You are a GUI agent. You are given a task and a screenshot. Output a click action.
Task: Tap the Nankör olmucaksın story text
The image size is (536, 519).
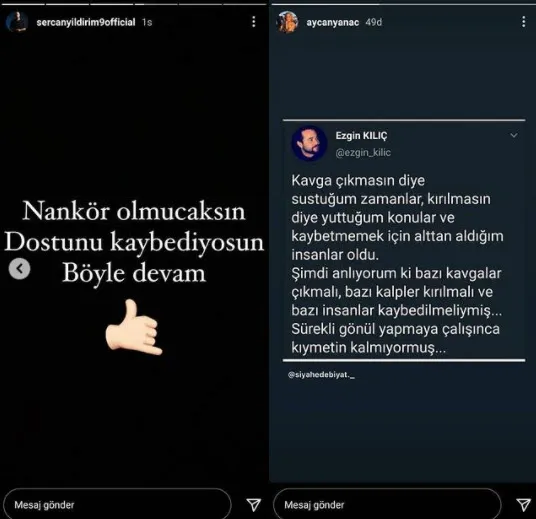pos(134,211)
